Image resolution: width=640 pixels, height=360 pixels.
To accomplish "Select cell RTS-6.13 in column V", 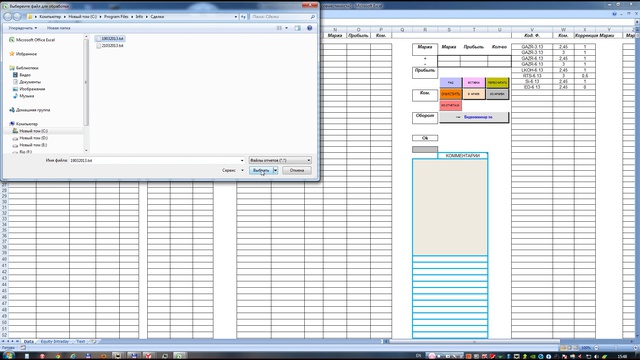I will 532,76.
